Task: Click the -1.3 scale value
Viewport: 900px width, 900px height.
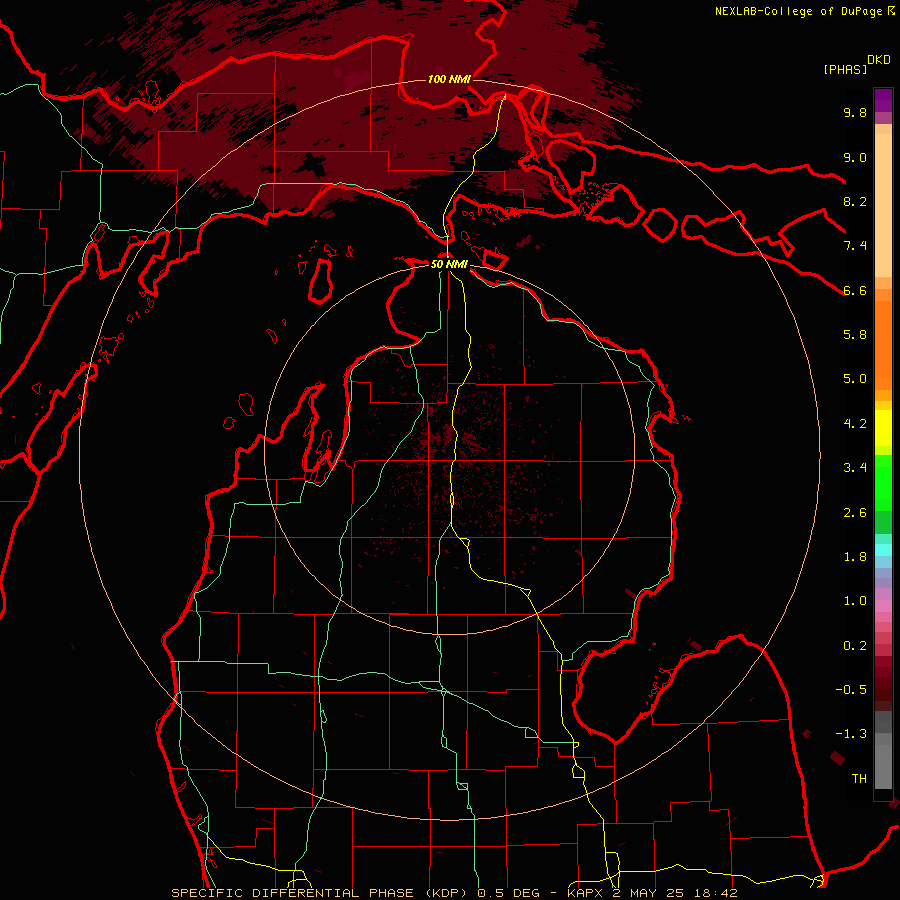Action: tap(851, 734)
